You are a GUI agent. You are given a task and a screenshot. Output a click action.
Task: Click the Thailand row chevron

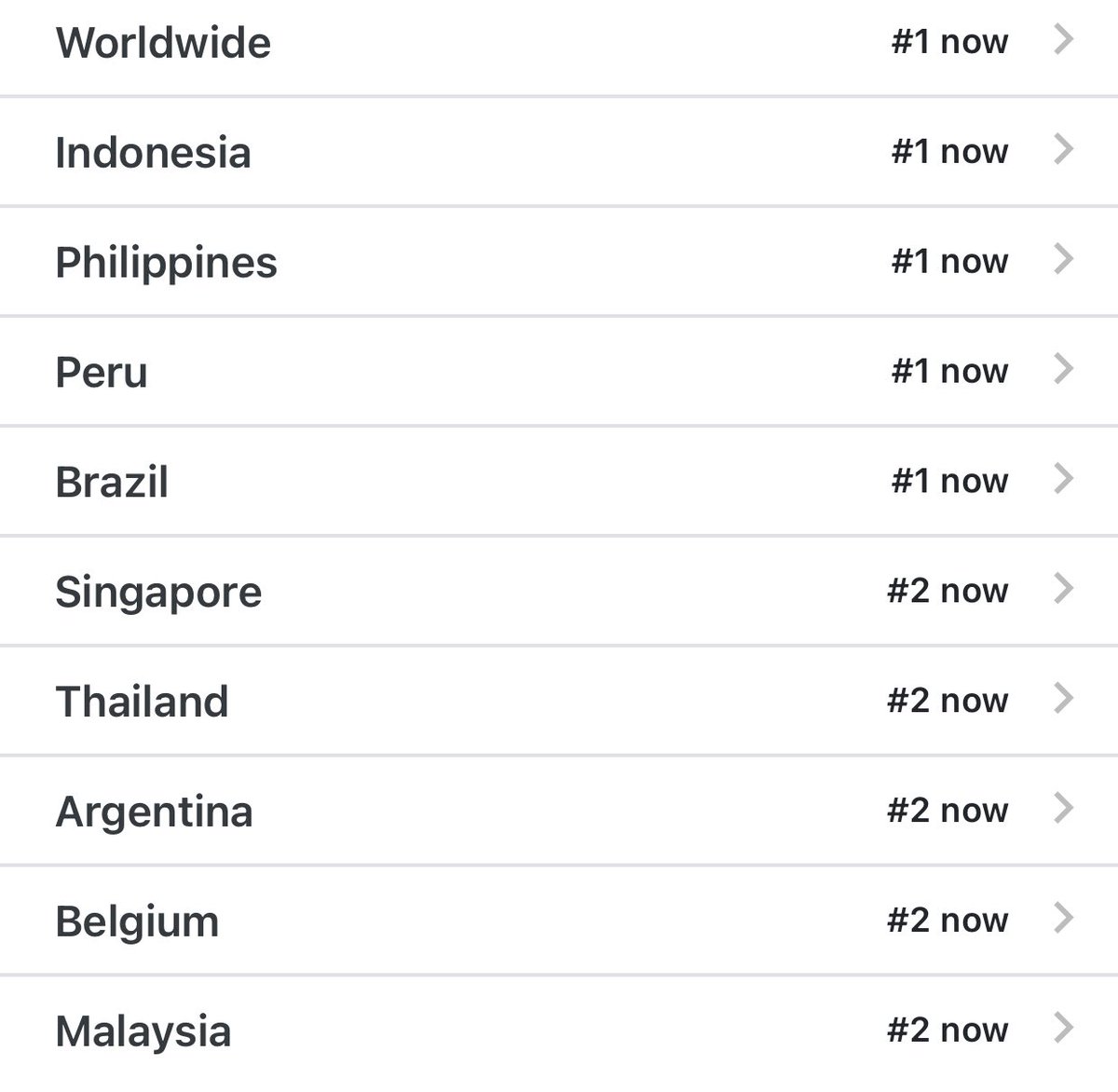coord(1063,699)
